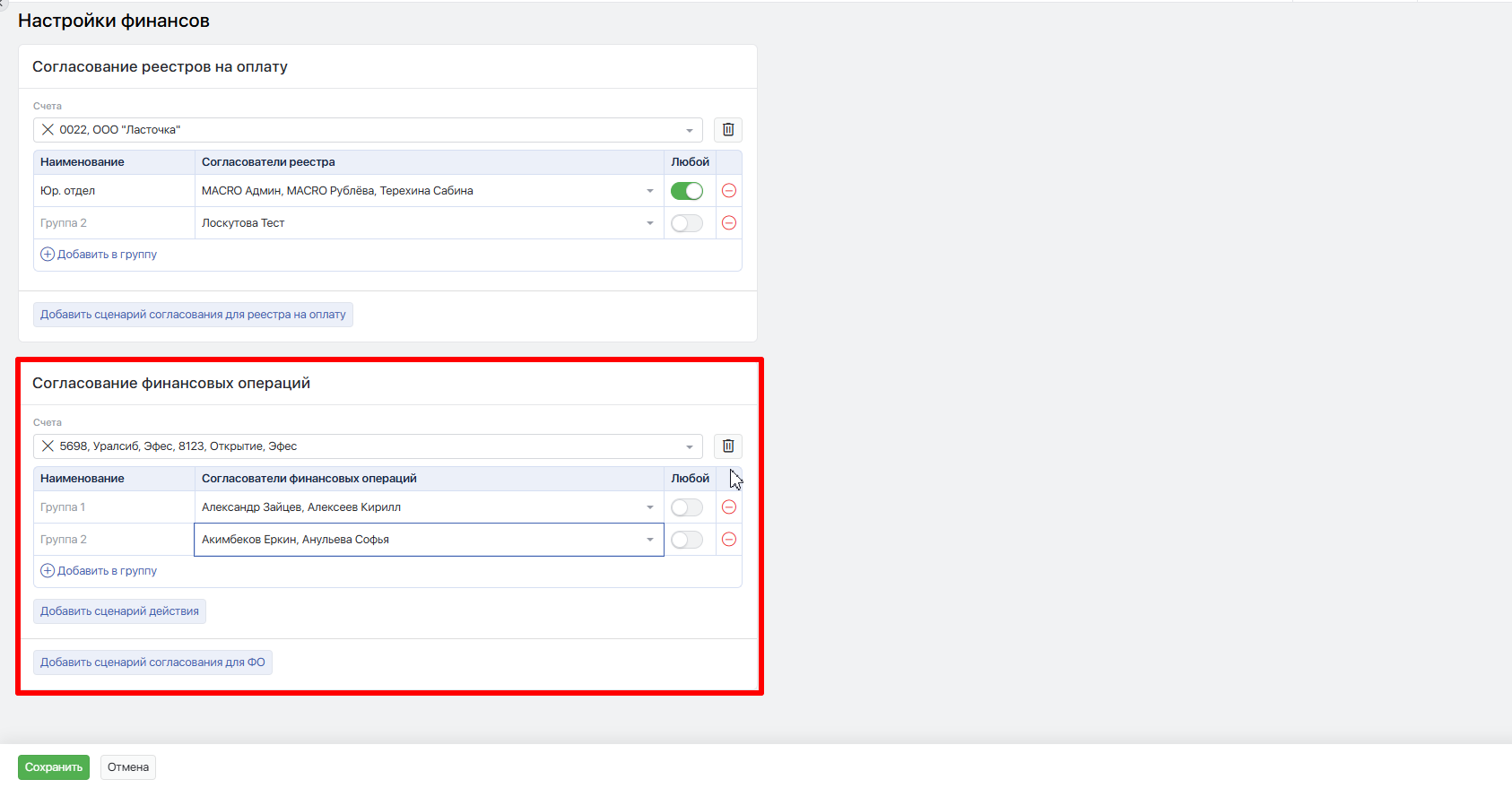Clear the 0022 ООО "Ласточка" account selection

pos(48,130)
